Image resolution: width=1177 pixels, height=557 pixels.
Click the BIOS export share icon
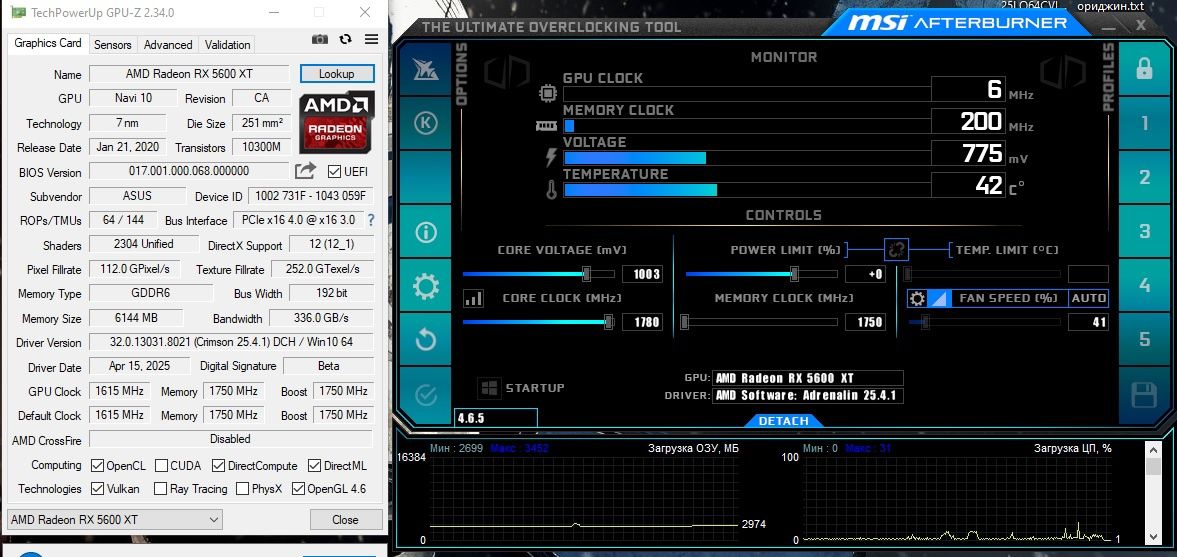(305, 171)
